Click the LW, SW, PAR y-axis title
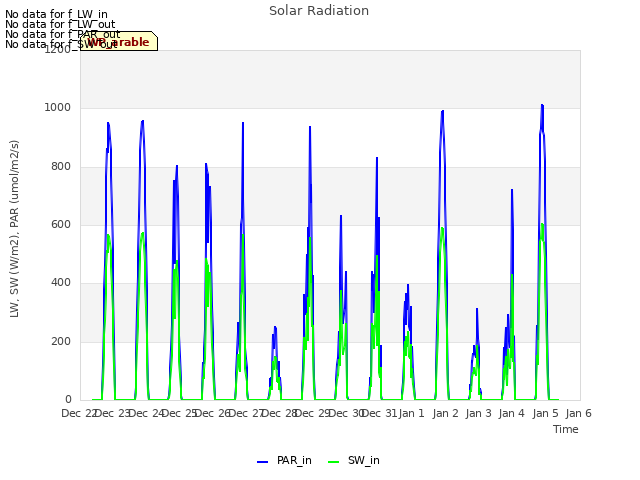Screen dimensions: 640x480 click(x=14, y=229)
